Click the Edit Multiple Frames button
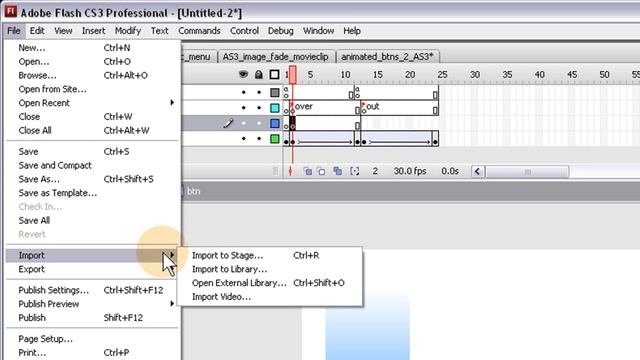640x360 pixels. click(x=338, y=171)
